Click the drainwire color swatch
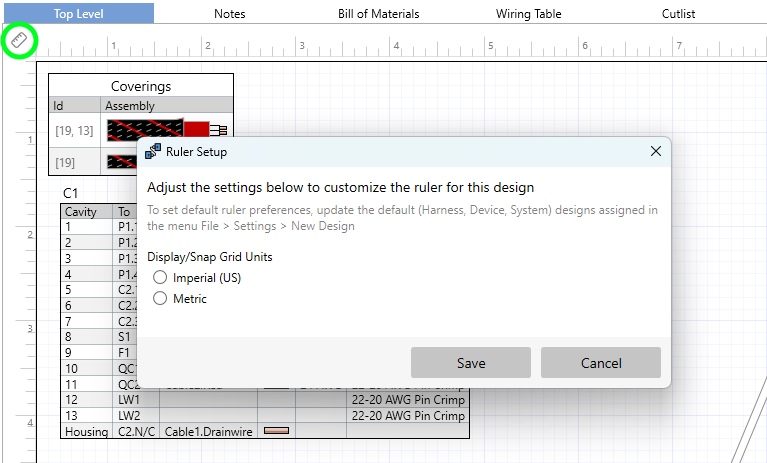The width and height of the screenshot is (767, 463). [276, 431]
